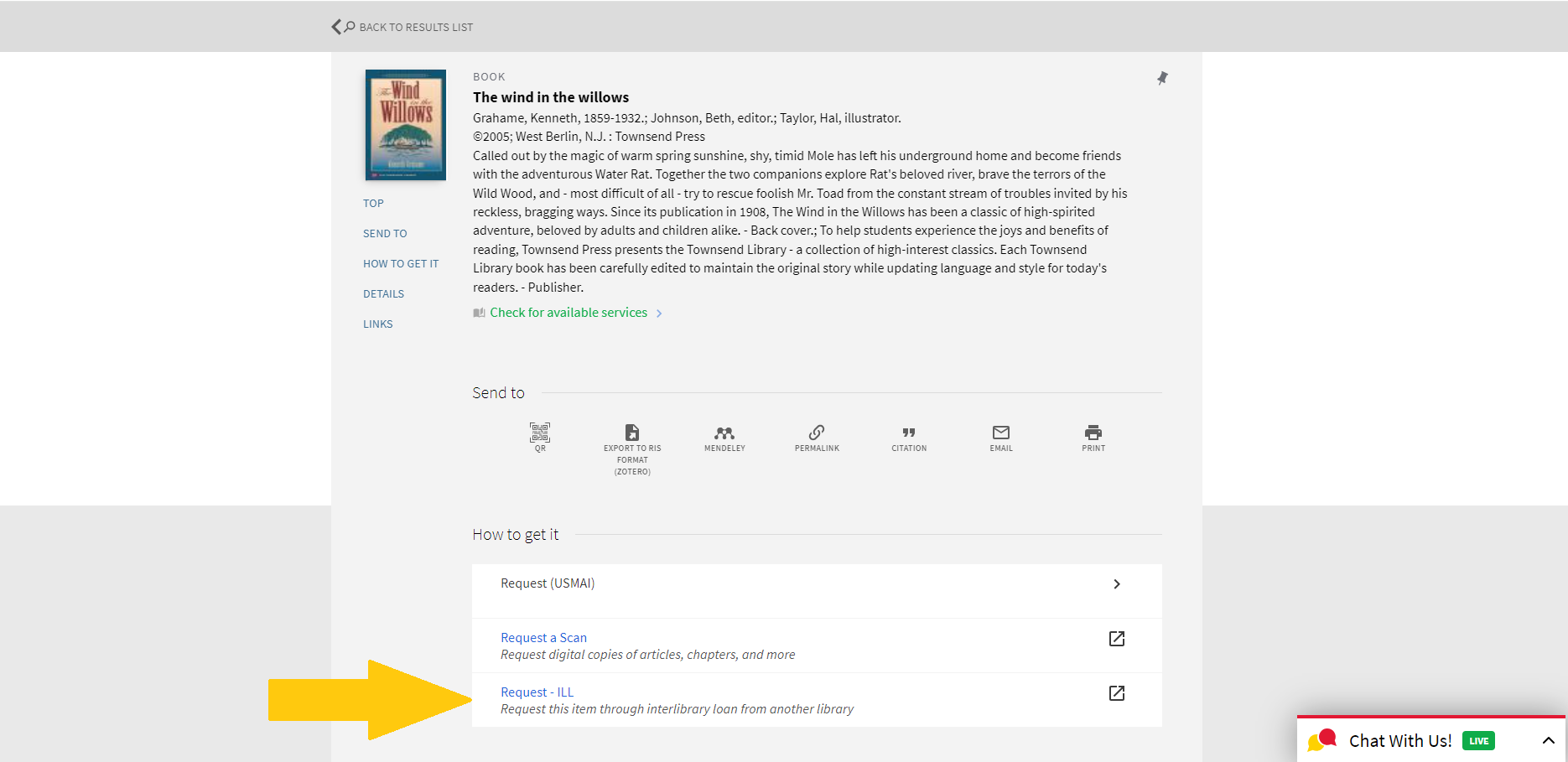
Task: Open the Wind in the Willows cover thumbnail
Action: [406, 125]
